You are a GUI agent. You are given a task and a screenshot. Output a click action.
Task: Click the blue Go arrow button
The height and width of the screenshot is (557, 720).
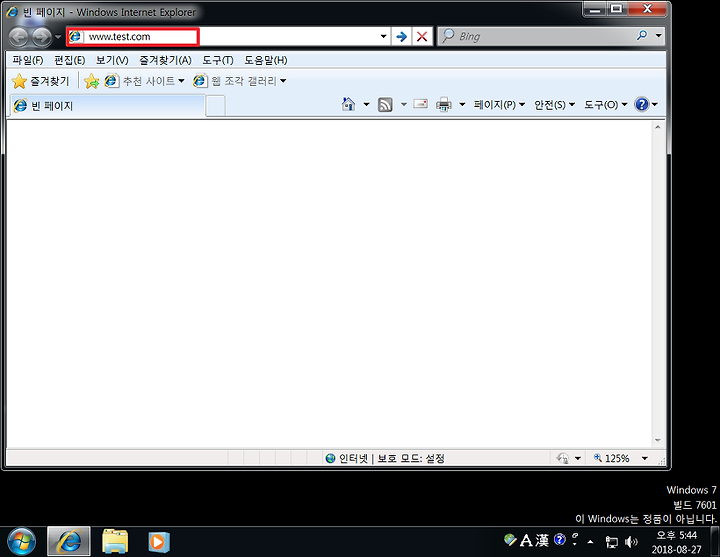pyautogui.click(x=401, y=37)
